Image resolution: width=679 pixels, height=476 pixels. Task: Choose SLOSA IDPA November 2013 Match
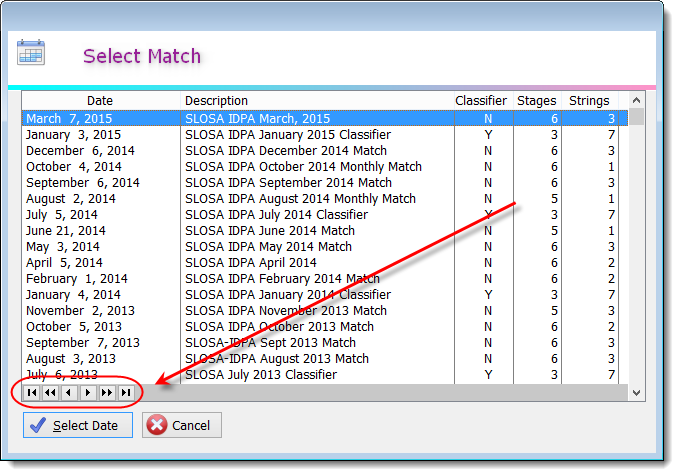[x=286, y=311]
